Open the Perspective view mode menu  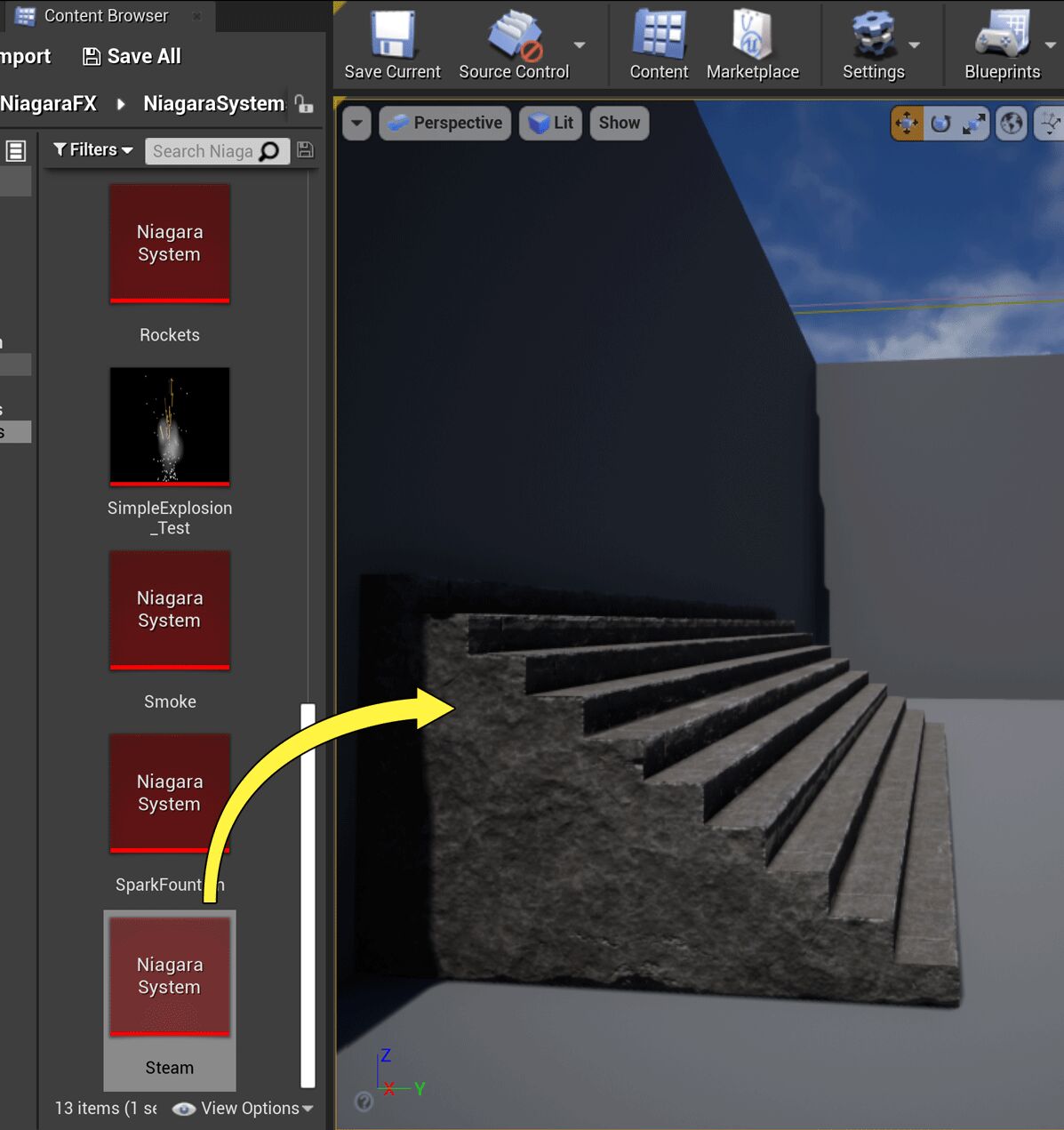[445, 124]
